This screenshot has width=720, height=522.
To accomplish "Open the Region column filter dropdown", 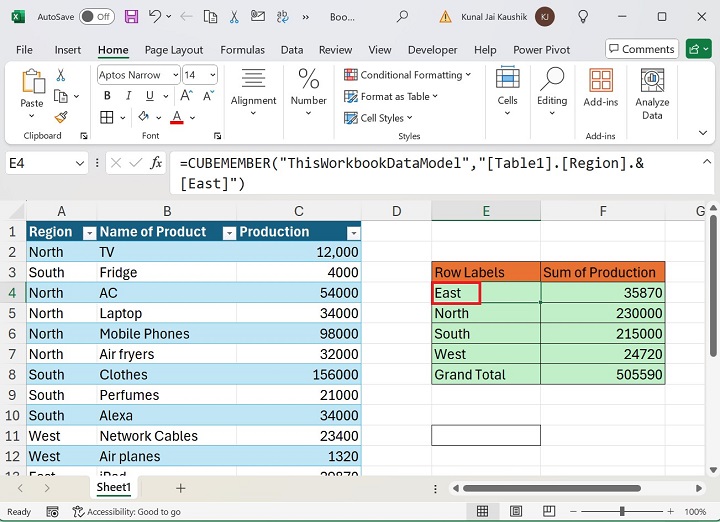I will tap(88, 232).
